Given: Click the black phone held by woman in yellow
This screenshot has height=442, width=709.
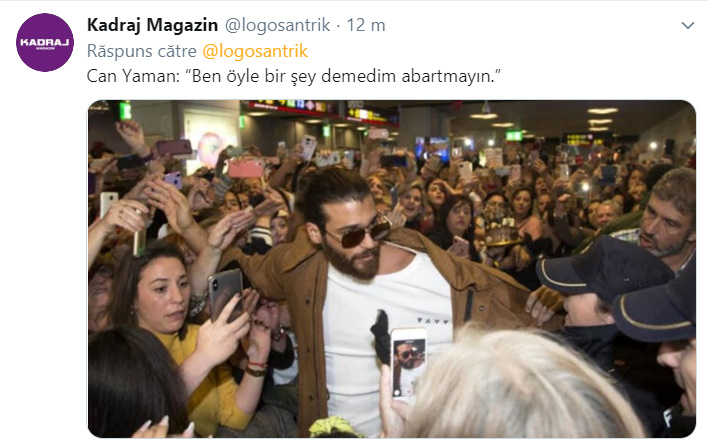Looking at the screenshot, I should pos(225,295).
